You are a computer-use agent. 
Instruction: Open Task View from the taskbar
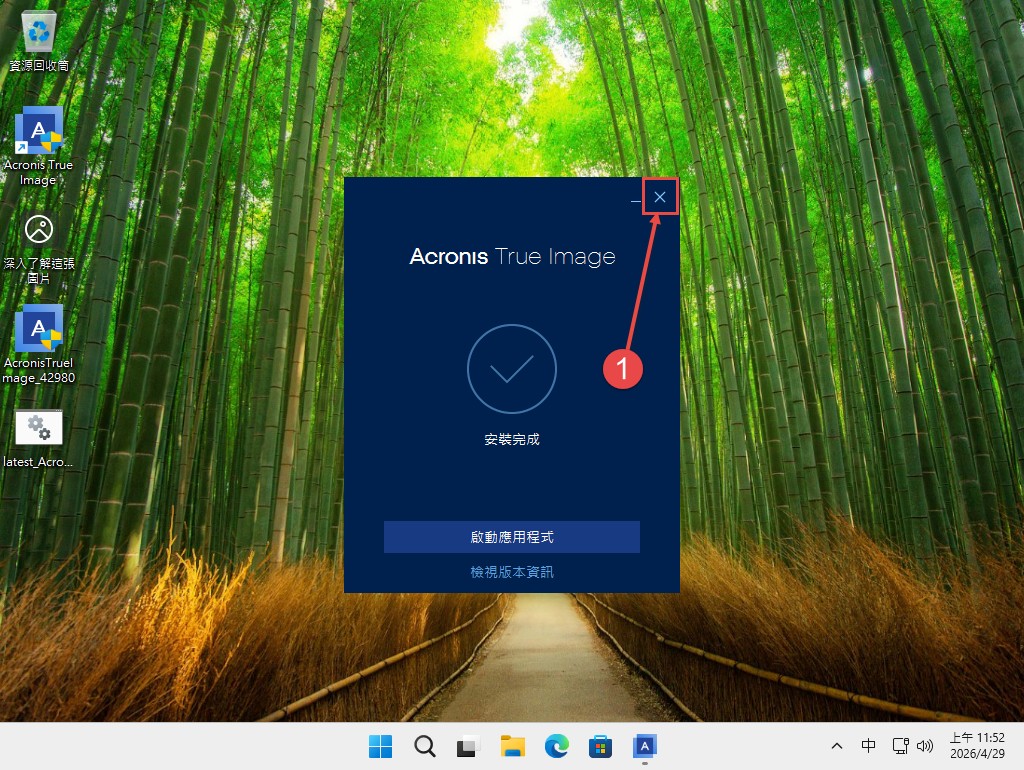[x=469, y=746]
